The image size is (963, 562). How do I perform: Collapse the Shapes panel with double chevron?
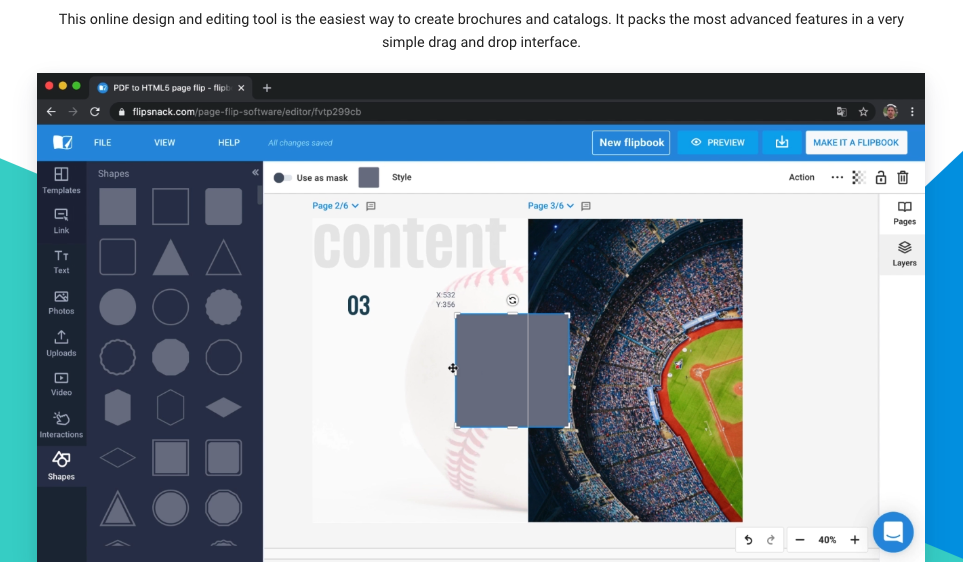click(x=255, y=173)
